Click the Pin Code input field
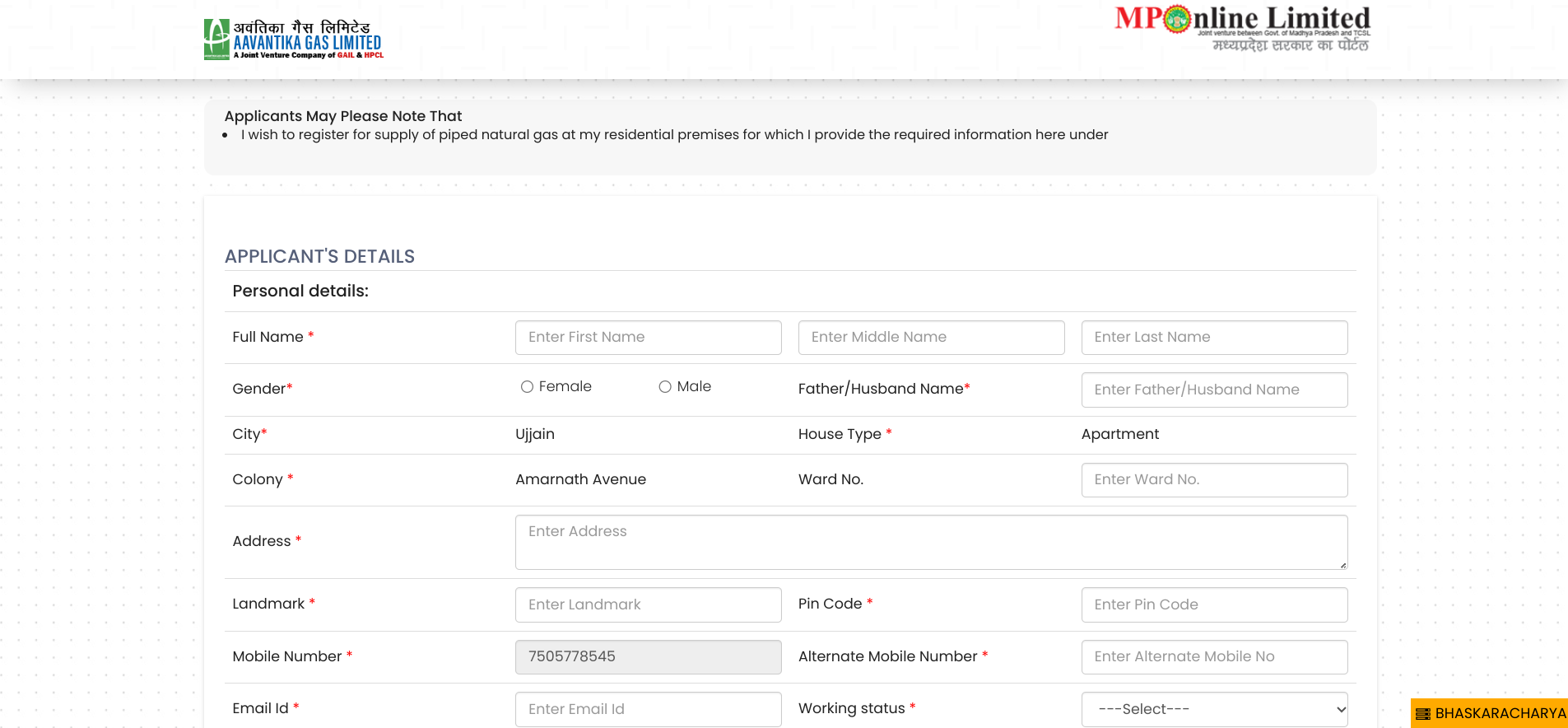The image size is (1568, 728). pyautogui.click(x=1214, y=604)
